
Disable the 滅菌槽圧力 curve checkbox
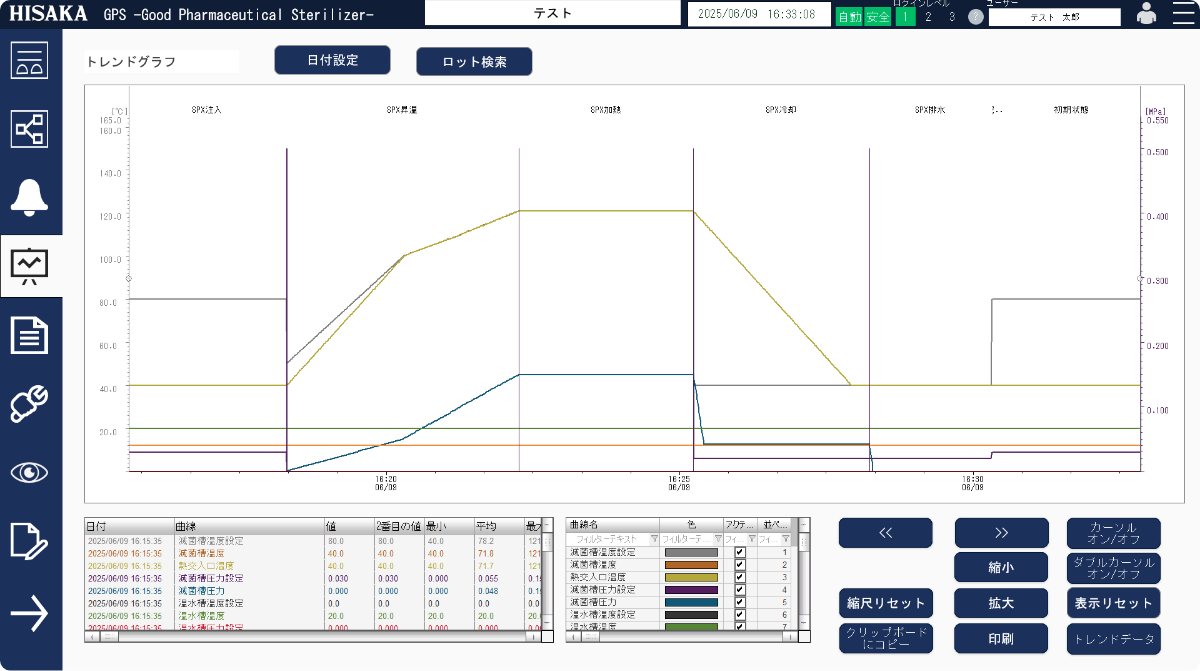[740, 602]
